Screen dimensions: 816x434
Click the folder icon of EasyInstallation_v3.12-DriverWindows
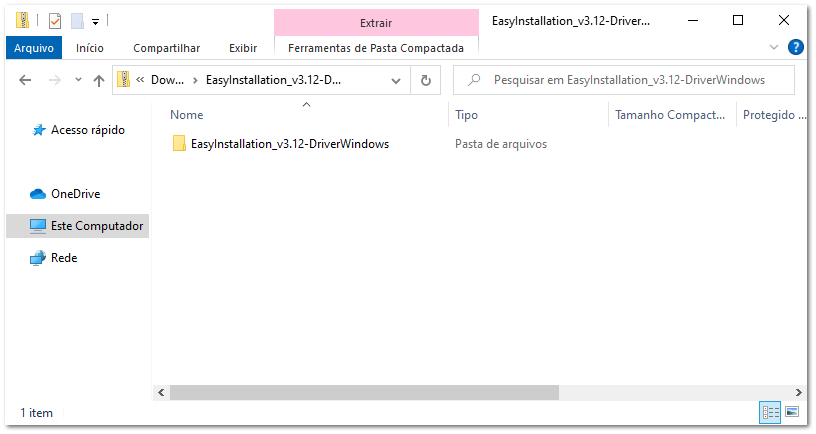click(x=179, y=143)
